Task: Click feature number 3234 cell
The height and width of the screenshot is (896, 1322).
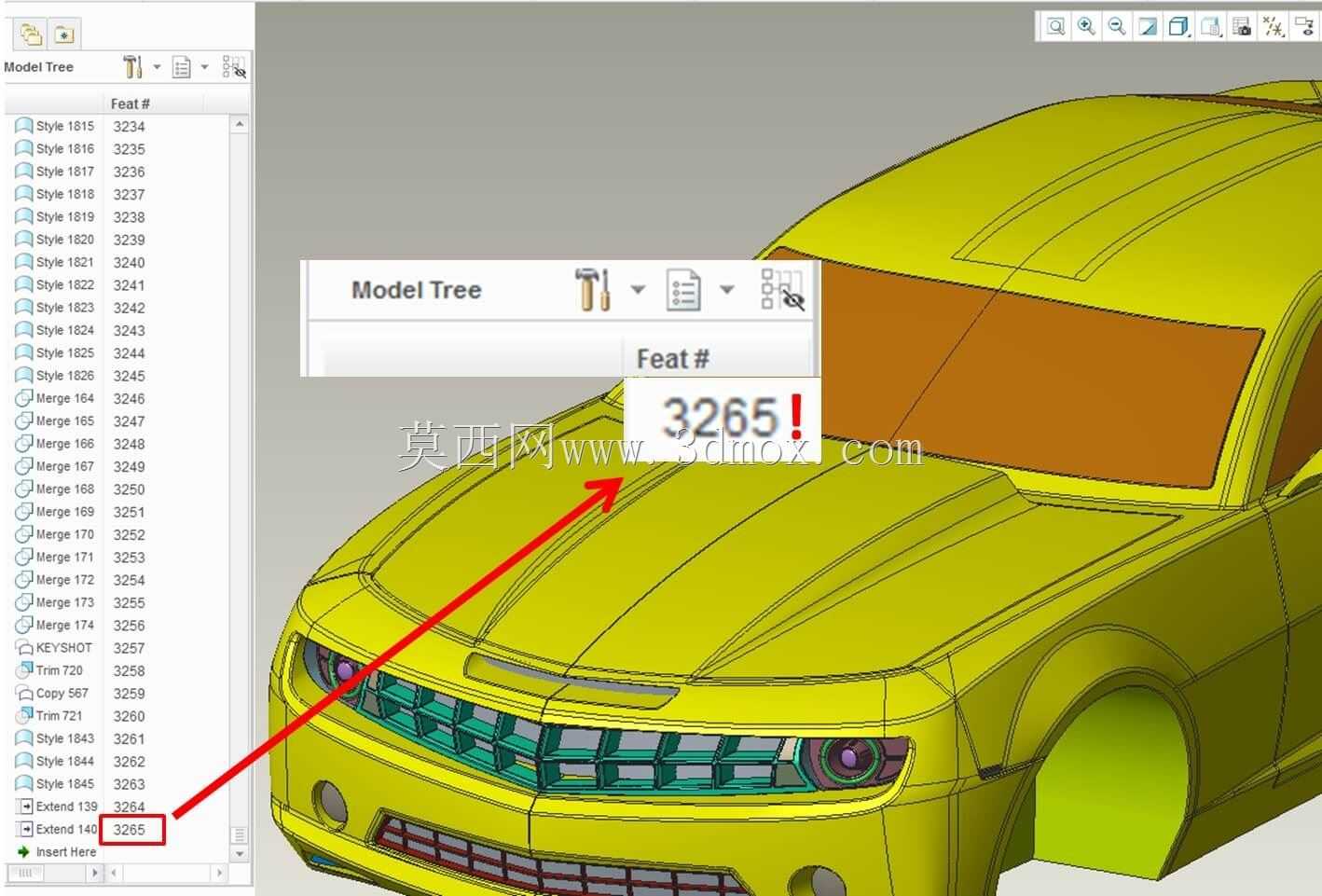Action: click(x=130, y=126)
